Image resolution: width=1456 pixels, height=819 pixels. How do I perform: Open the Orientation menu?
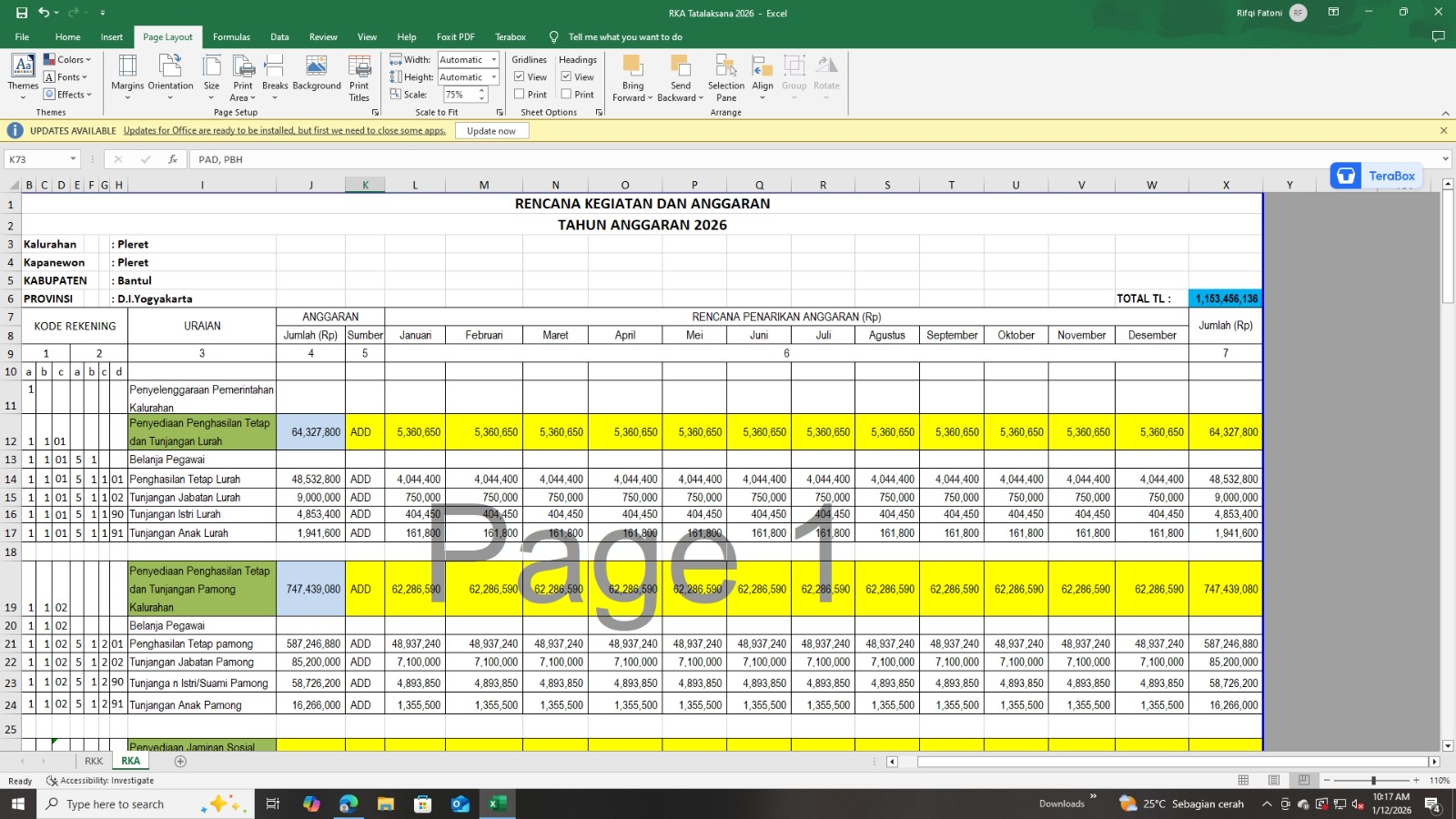170,76
